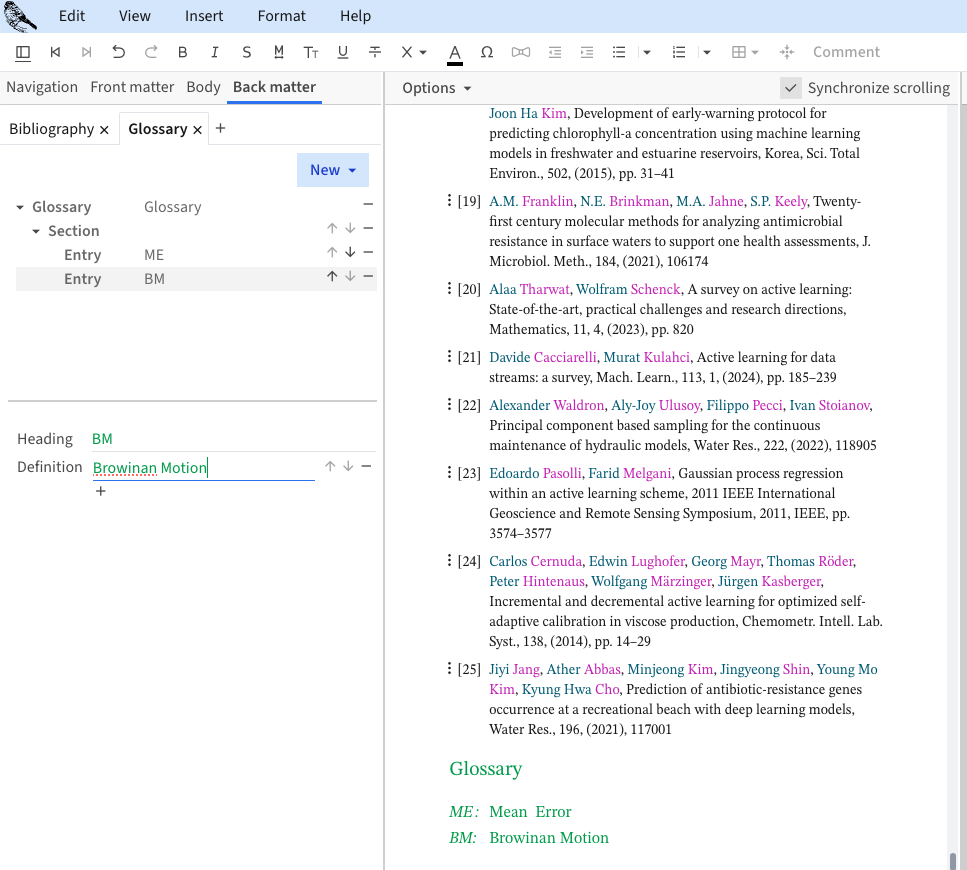Apply italic formatting from the toolbar
The height and width of the screenshot is (870, 967).
click(214, 52)
